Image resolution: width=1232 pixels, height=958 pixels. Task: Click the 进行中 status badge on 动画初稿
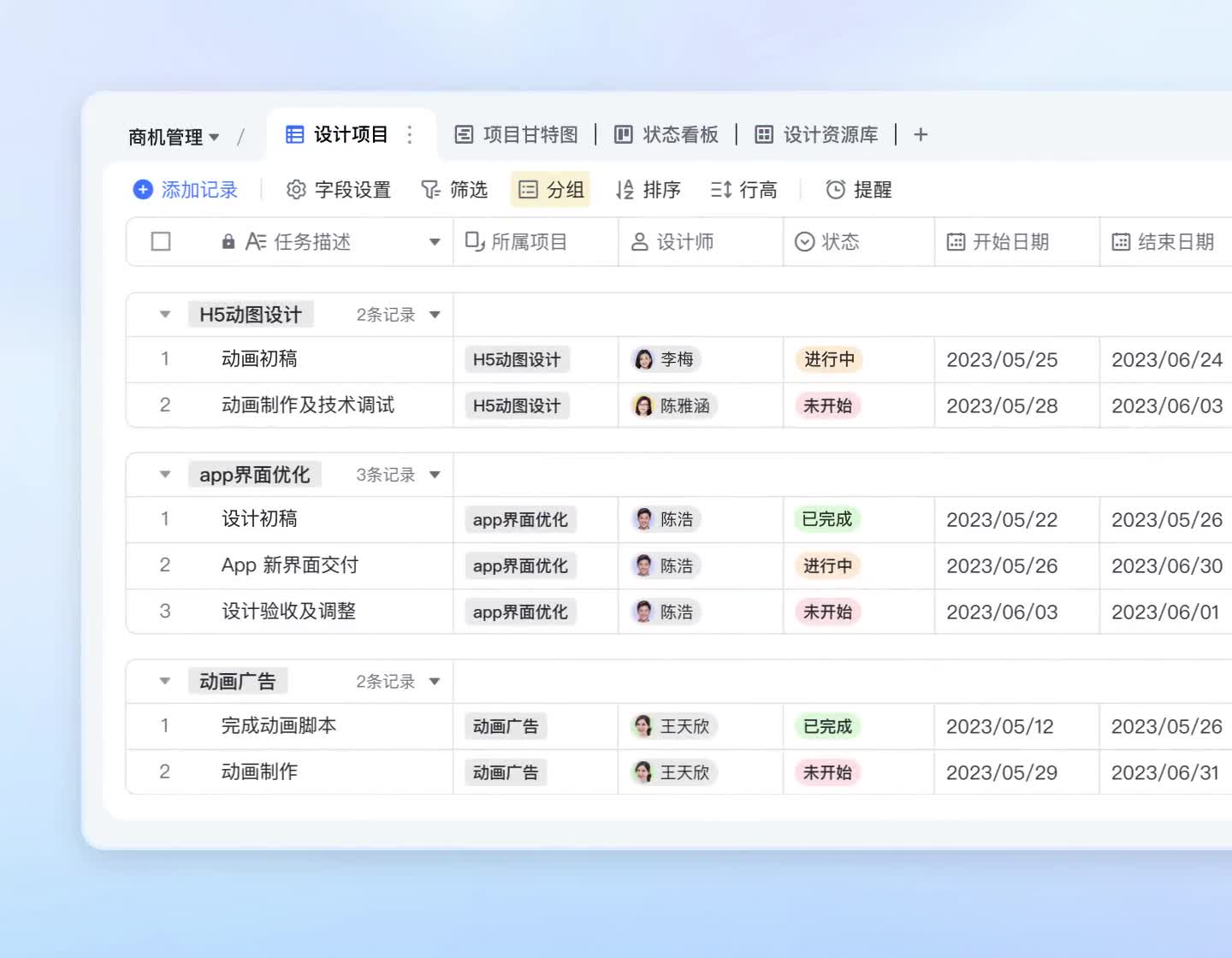[826, 359]
